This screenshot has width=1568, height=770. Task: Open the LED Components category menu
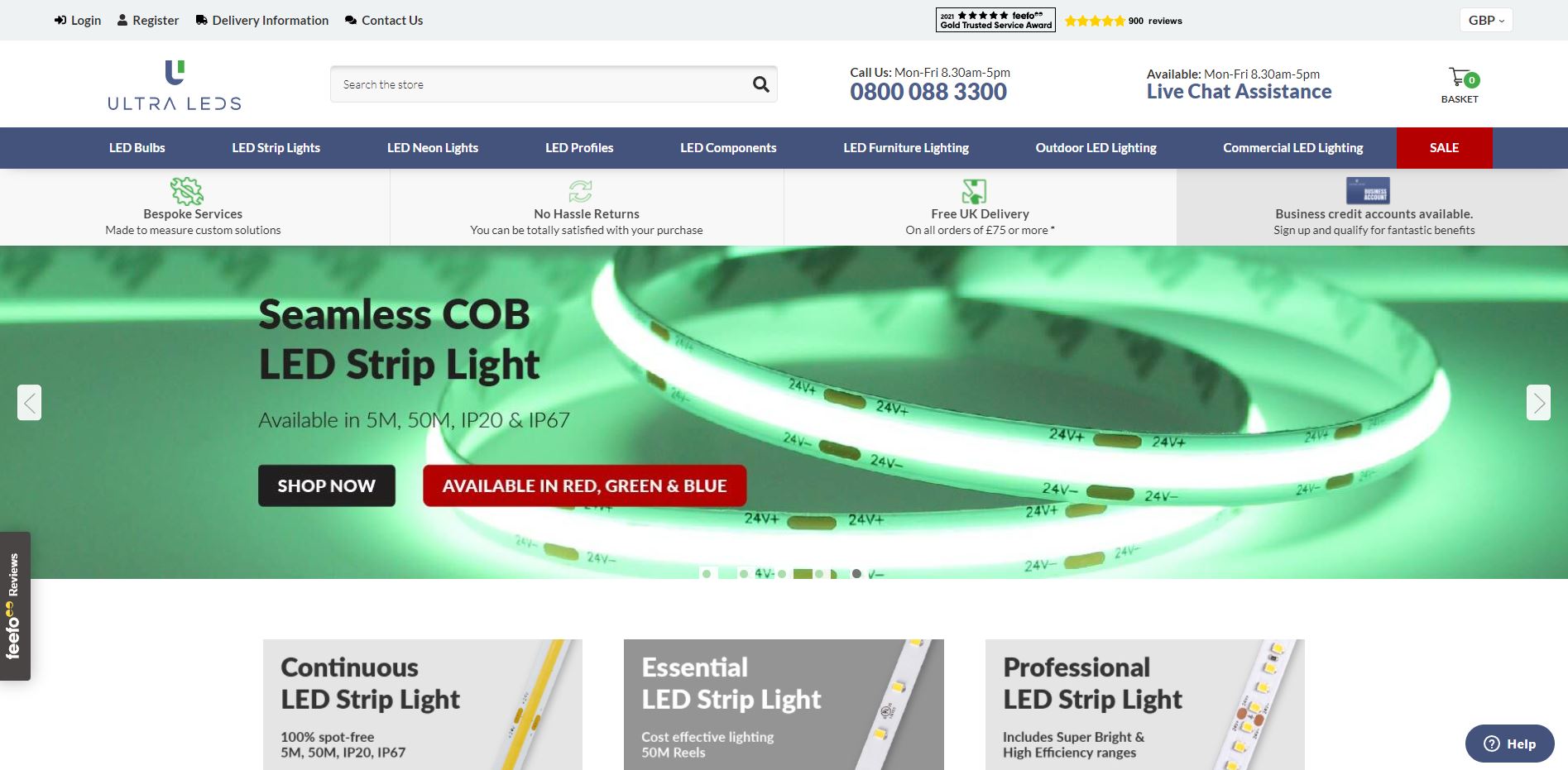(x=727, y=147)
